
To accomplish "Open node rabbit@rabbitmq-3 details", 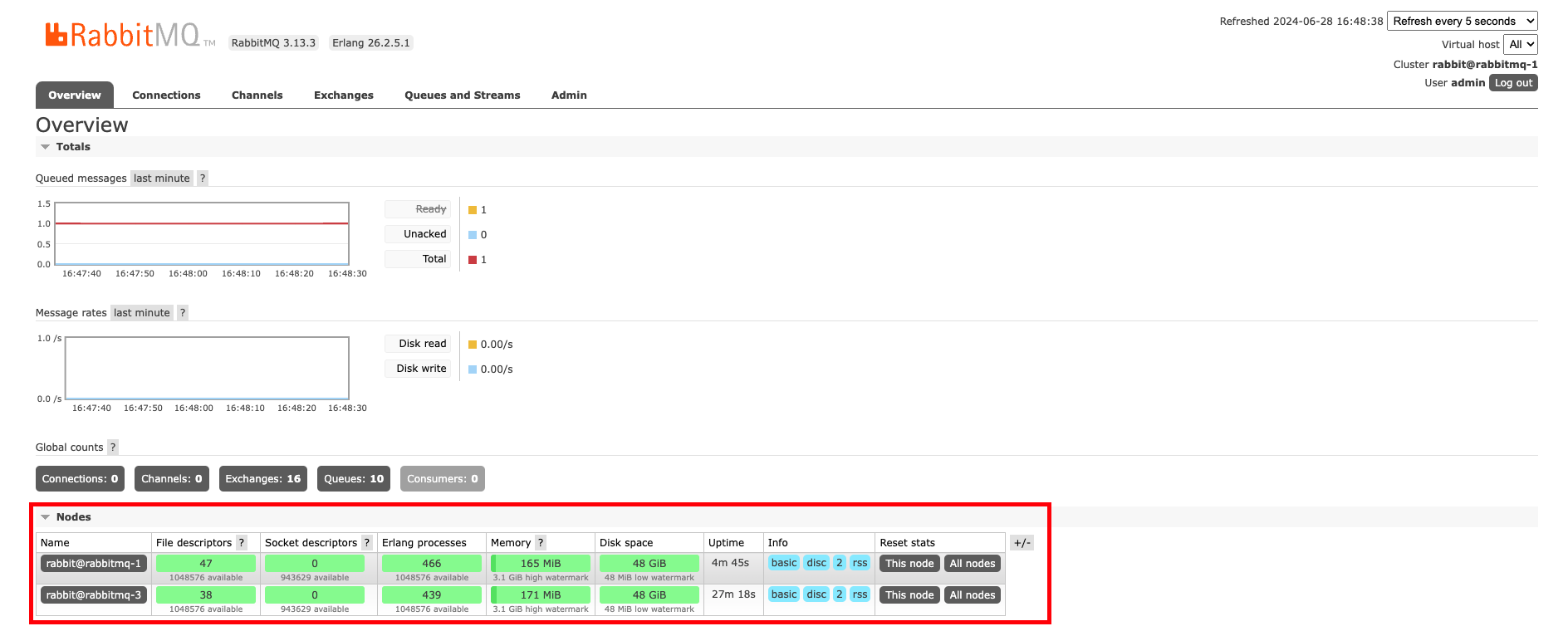I will 94,595.
